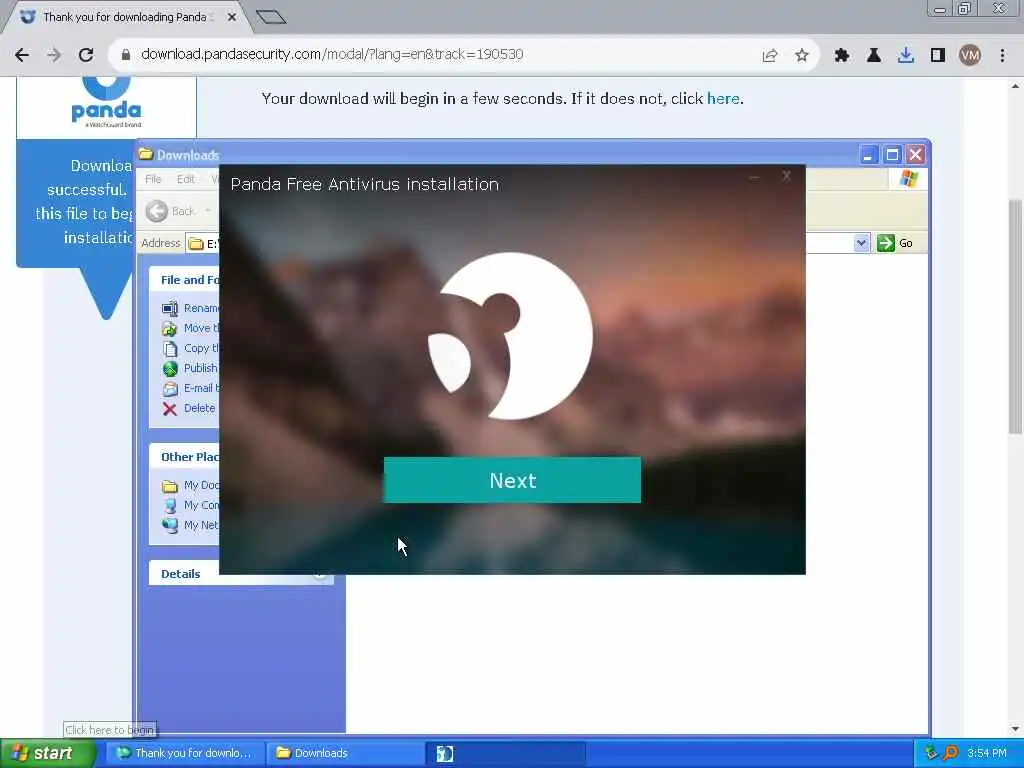This screenshot has width=1024, height=768.
Task: Open Chrome three-dot menu
Action: (x=1002, y=56)
